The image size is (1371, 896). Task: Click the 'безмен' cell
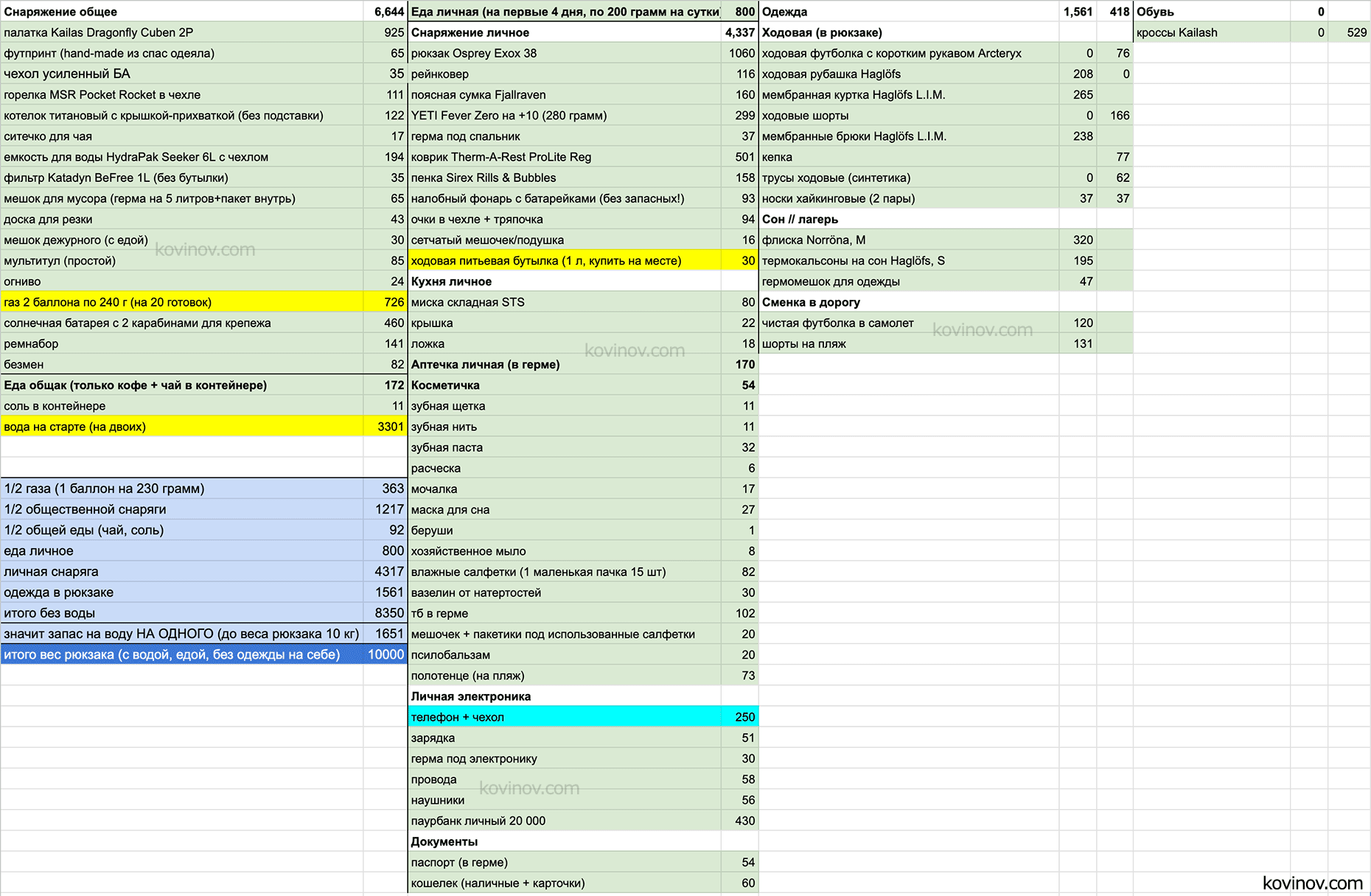click(182, 364)
